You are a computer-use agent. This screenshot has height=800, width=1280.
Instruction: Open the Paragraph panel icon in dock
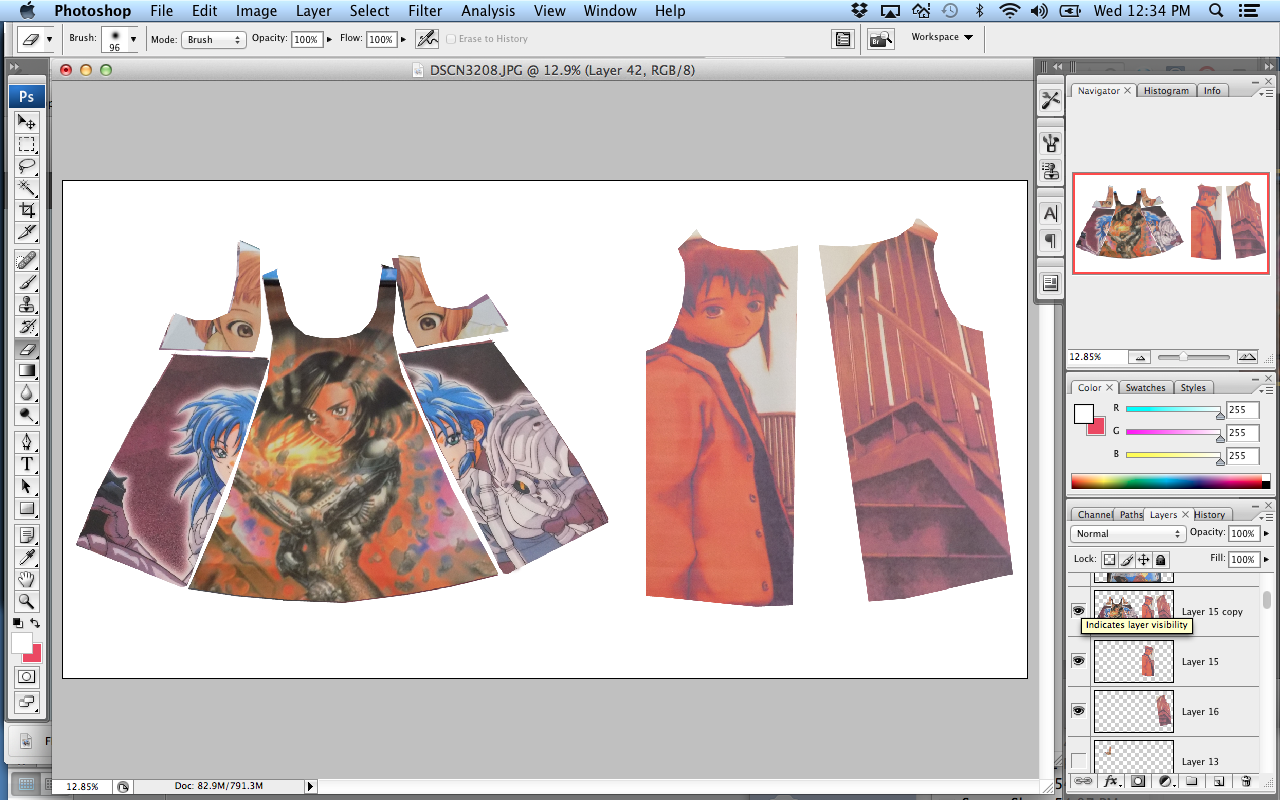point(1050,240)
